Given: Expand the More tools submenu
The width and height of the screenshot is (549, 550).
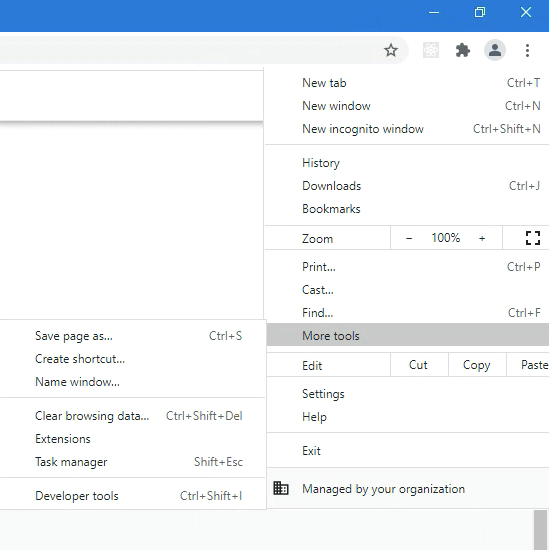Looking at the screenshot, I should click(x=408, y=336).
